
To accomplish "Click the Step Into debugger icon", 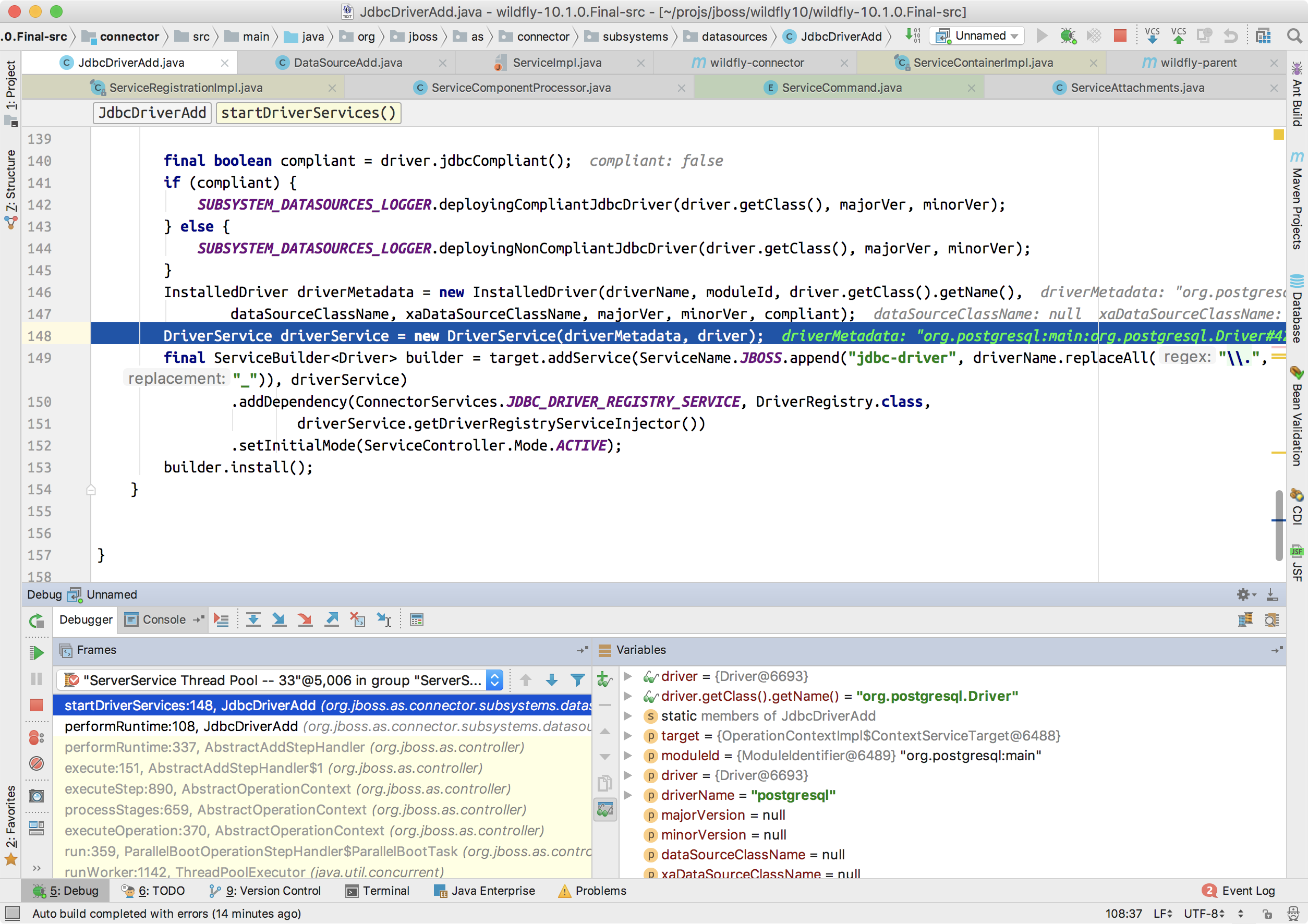I will coord(279,620).
